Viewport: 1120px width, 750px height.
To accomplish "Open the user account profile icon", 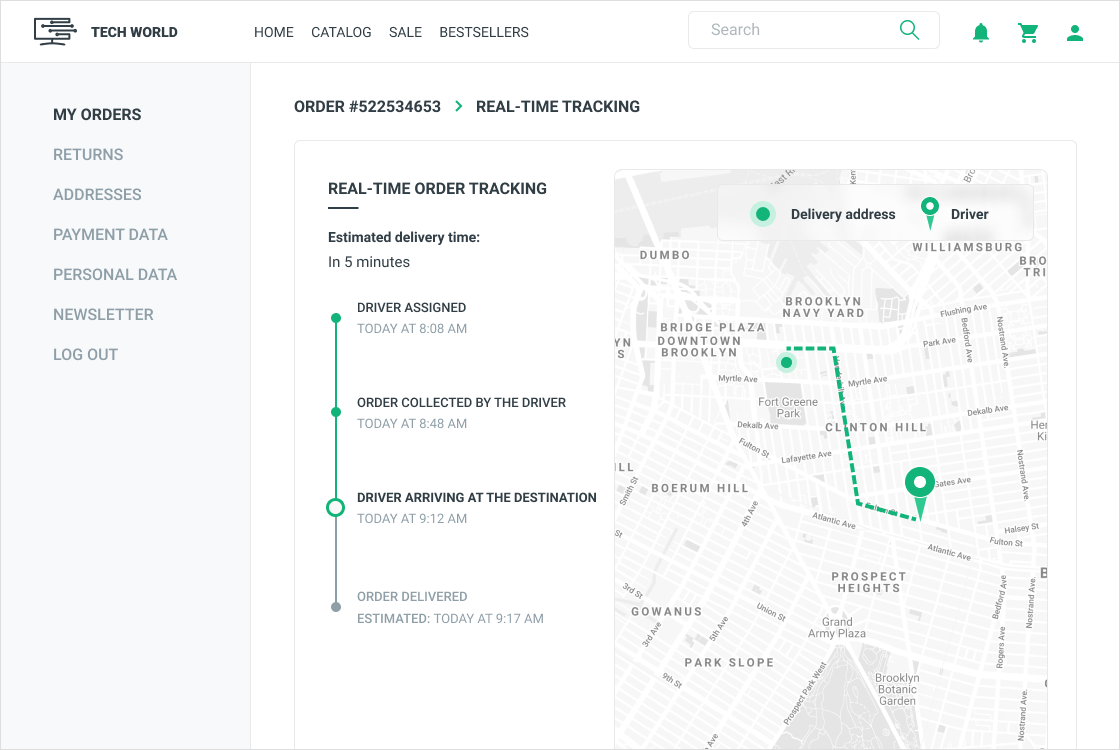I will pyautogui.click(x=1075, y=33).
